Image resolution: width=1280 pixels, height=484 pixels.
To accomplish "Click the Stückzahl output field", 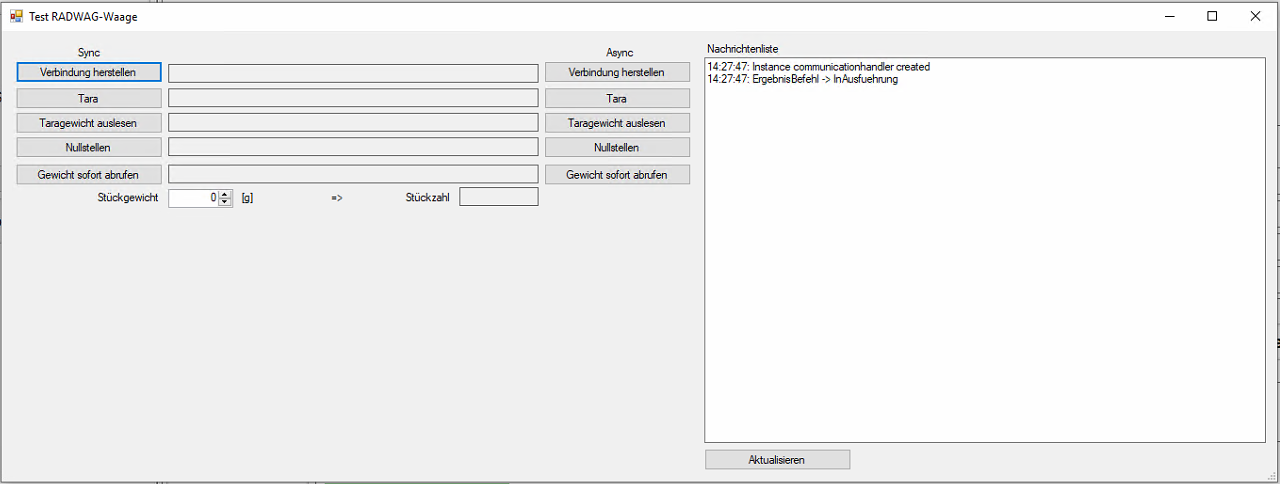I will [498, 197].
